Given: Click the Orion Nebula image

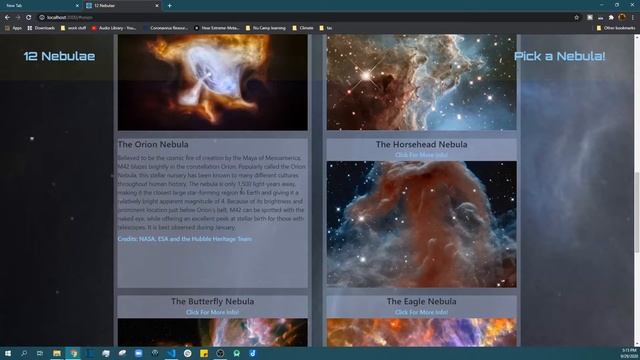Looking at the screenshot, I should [x=213, y=82].
